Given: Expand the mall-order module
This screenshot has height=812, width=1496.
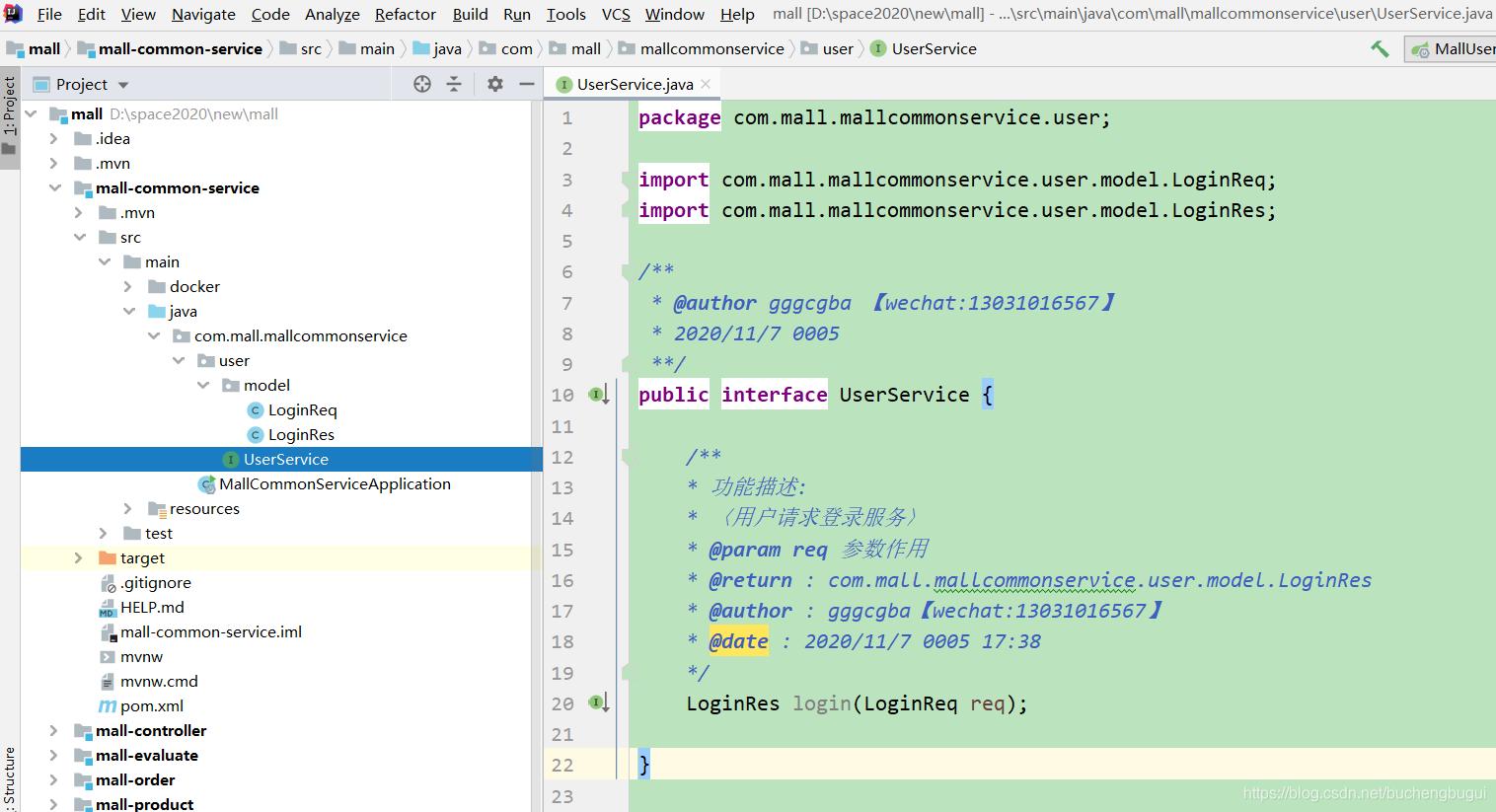Looking at the screenshot, I should tap(54, 779).
